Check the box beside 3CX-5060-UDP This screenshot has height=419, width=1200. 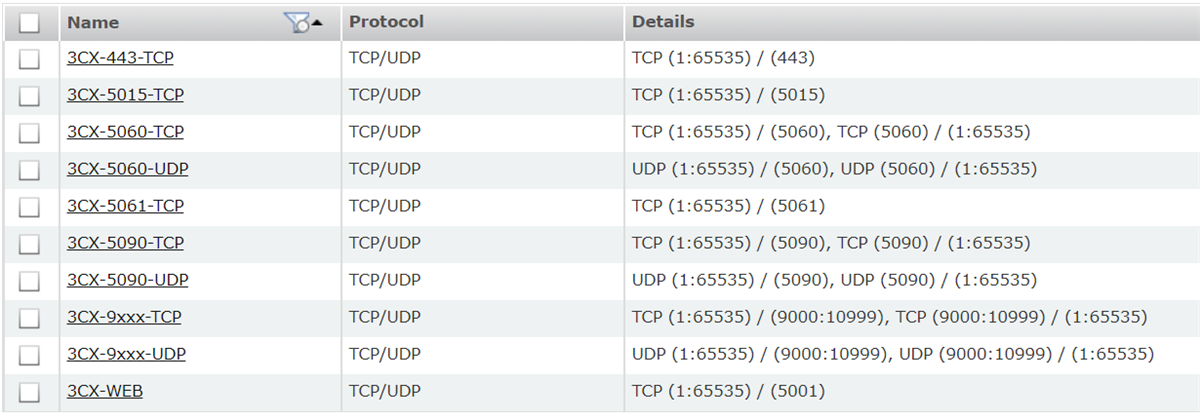29,170
